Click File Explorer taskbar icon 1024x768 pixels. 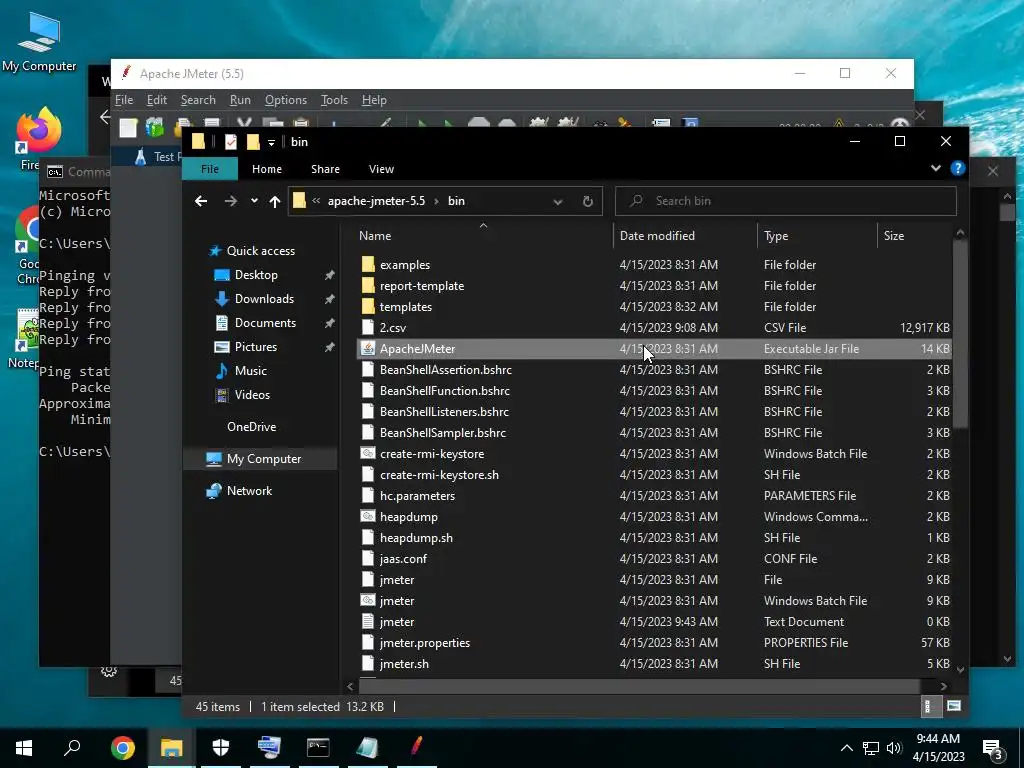172,748
